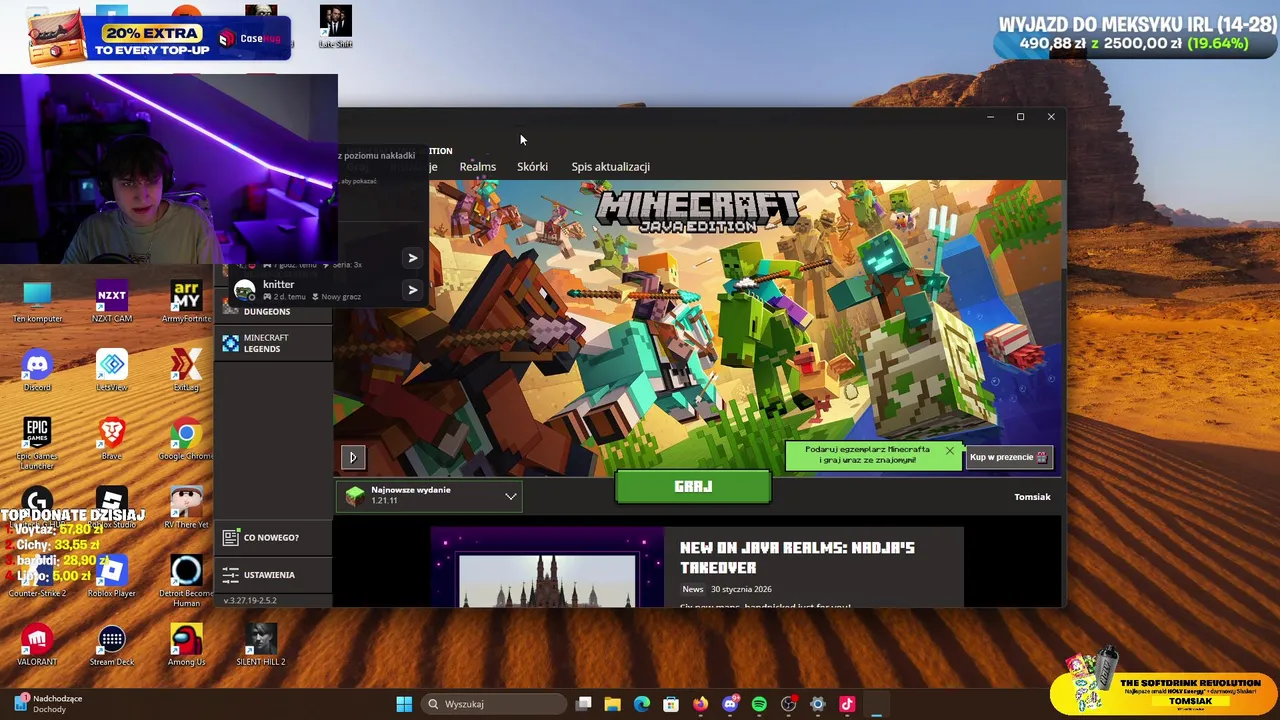Open the Windows Start menu

pyautogui.click(x=404, y=704)
